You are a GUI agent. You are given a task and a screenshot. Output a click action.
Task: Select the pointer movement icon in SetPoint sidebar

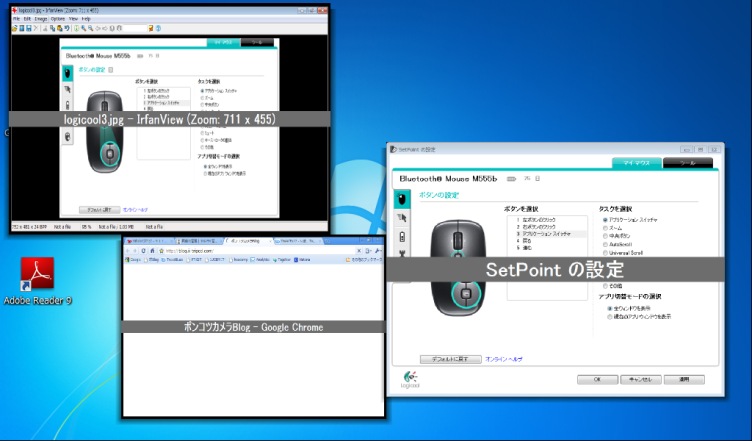pos(402,218)
